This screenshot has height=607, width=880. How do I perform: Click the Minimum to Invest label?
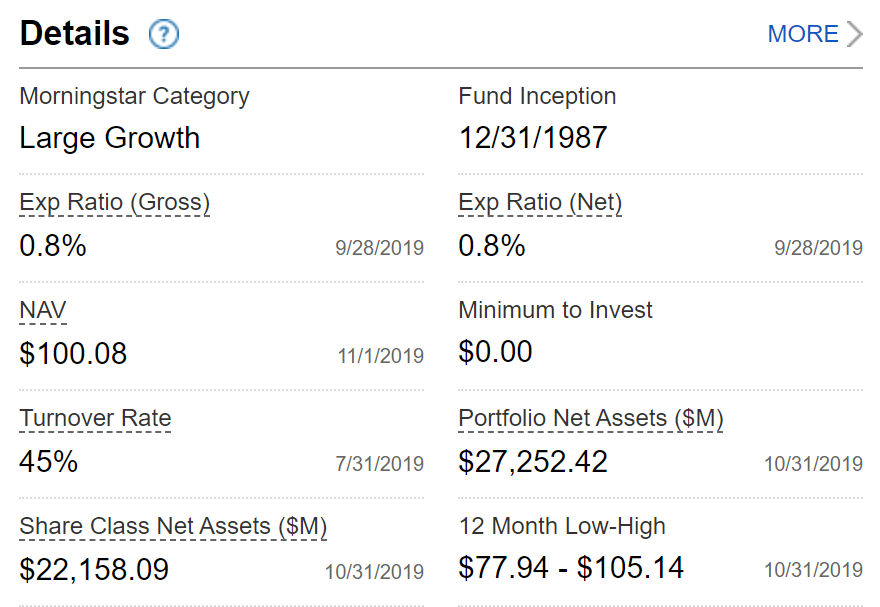[x=555, y=310]
